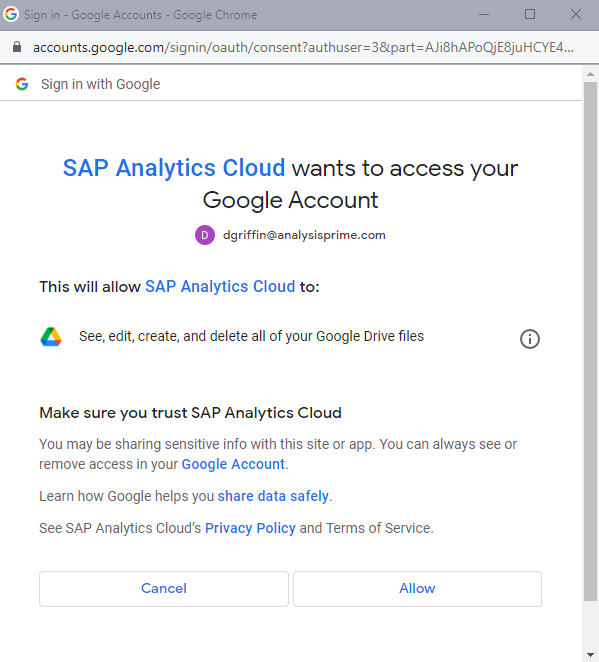Click the Google Drive triangle icon
Image resolution: width=599 pixels, height=662 pixels.
(x=51, y=336)
